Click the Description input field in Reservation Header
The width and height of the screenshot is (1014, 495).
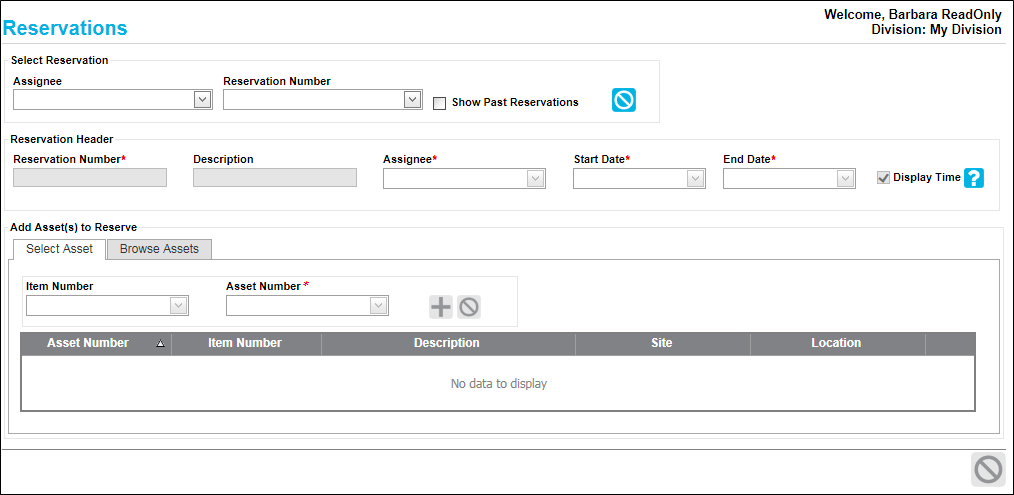[275, 178]
